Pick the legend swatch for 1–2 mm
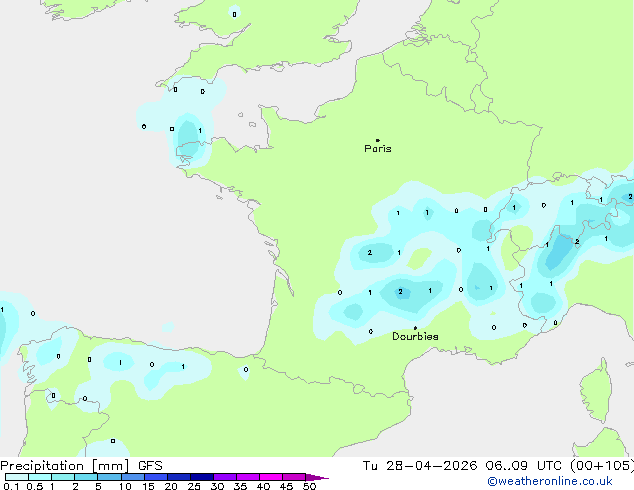This screenshot has width=634, height=490. click(x=63, y=477)
